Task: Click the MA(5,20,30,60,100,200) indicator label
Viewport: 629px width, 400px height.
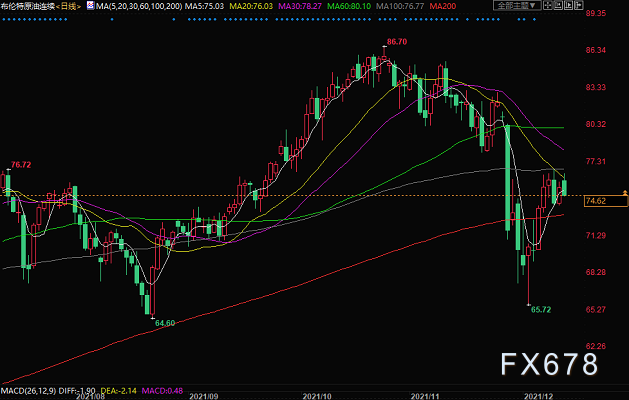Action: coord(139,6)
